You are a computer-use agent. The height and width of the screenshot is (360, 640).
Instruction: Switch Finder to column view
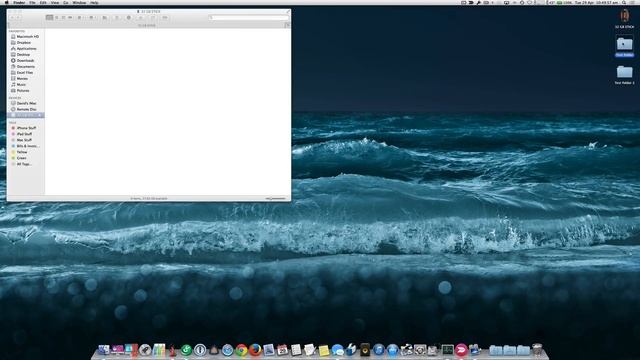click(64, 18)
